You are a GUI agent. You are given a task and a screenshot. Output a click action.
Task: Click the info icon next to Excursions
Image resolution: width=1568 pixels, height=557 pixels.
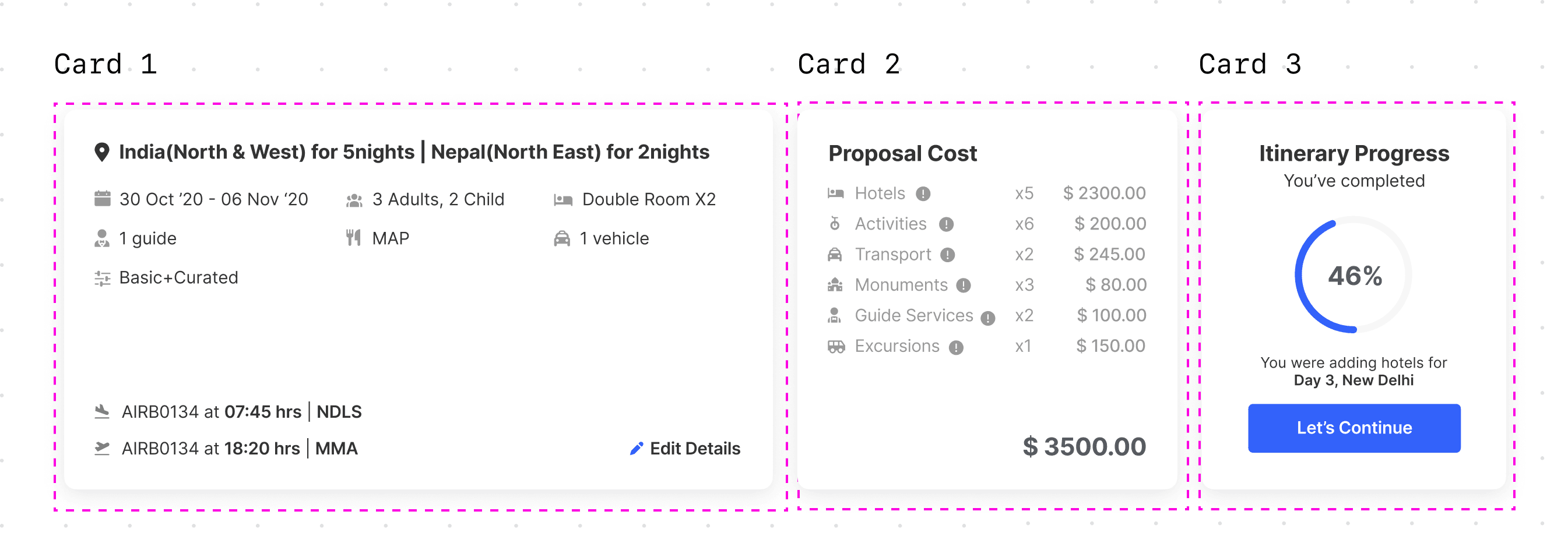click(955, 348)
